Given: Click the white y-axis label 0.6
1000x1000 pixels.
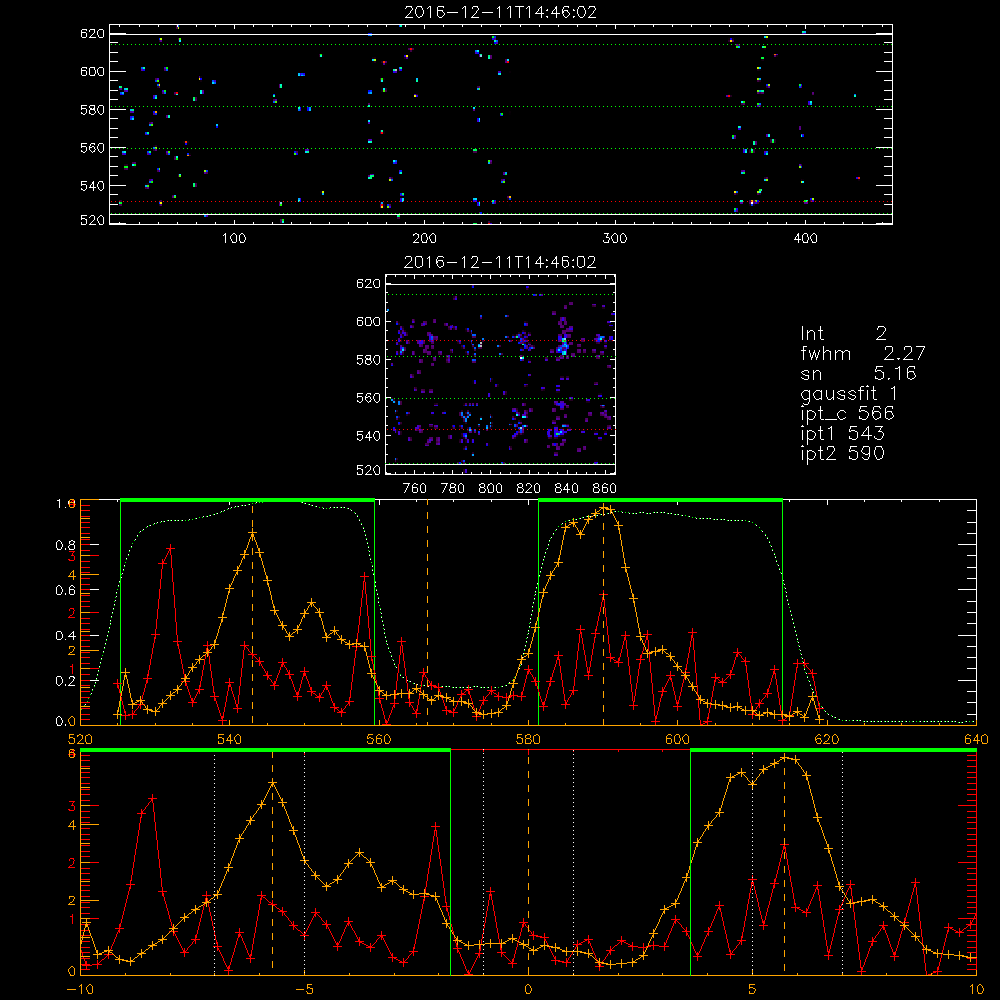Looking at the screenshot, I should click(x=66, y=591).
